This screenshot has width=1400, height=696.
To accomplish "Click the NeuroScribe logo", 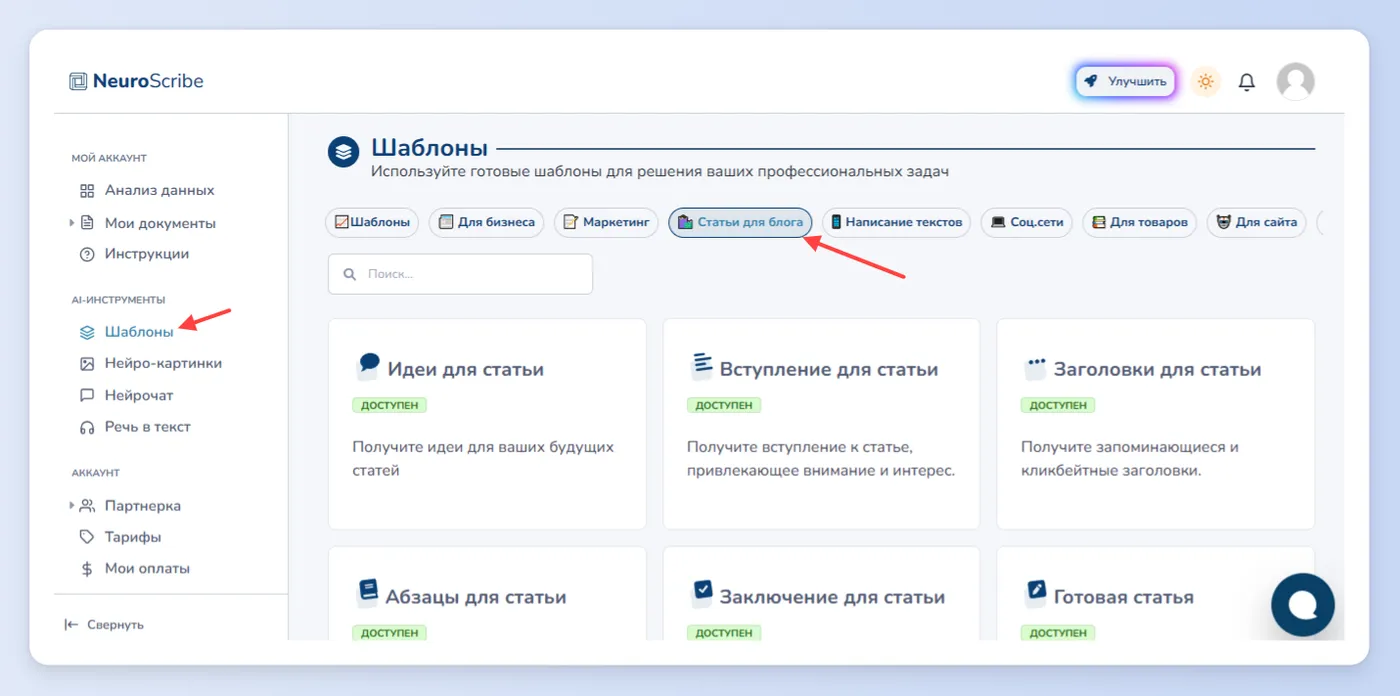I will tap(136, 82).
